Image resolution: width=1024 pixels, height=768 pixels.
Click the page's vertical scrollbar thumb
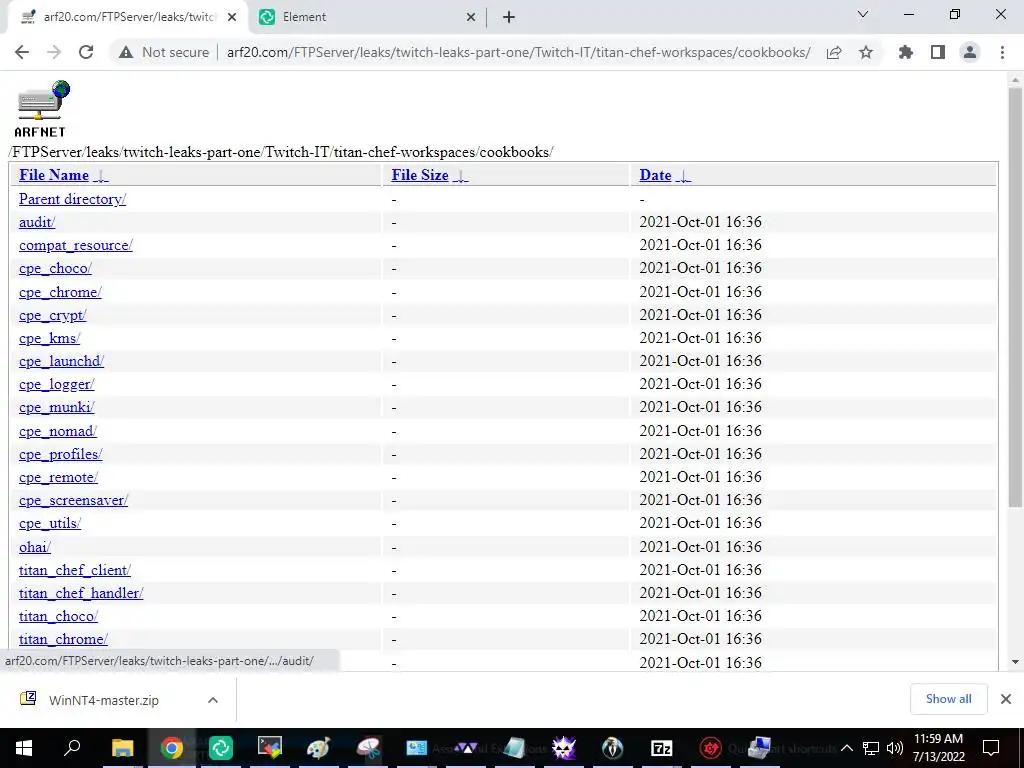1015,297
